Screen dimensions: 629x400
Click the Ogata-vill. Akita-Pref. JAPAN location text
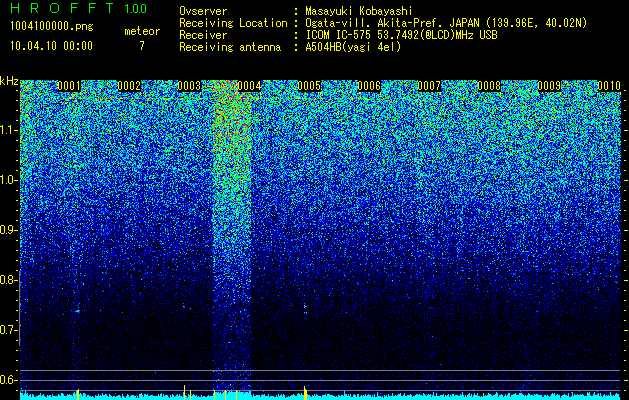446,23
